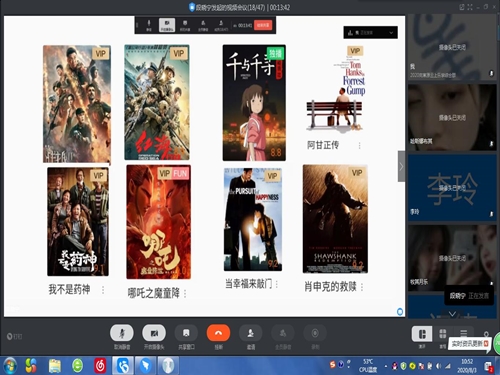Image resolution: width=500 pixels, height=375 pixels.
Task: Unmute microphone using the bottom mic button
Action: [x=122, y=333]
